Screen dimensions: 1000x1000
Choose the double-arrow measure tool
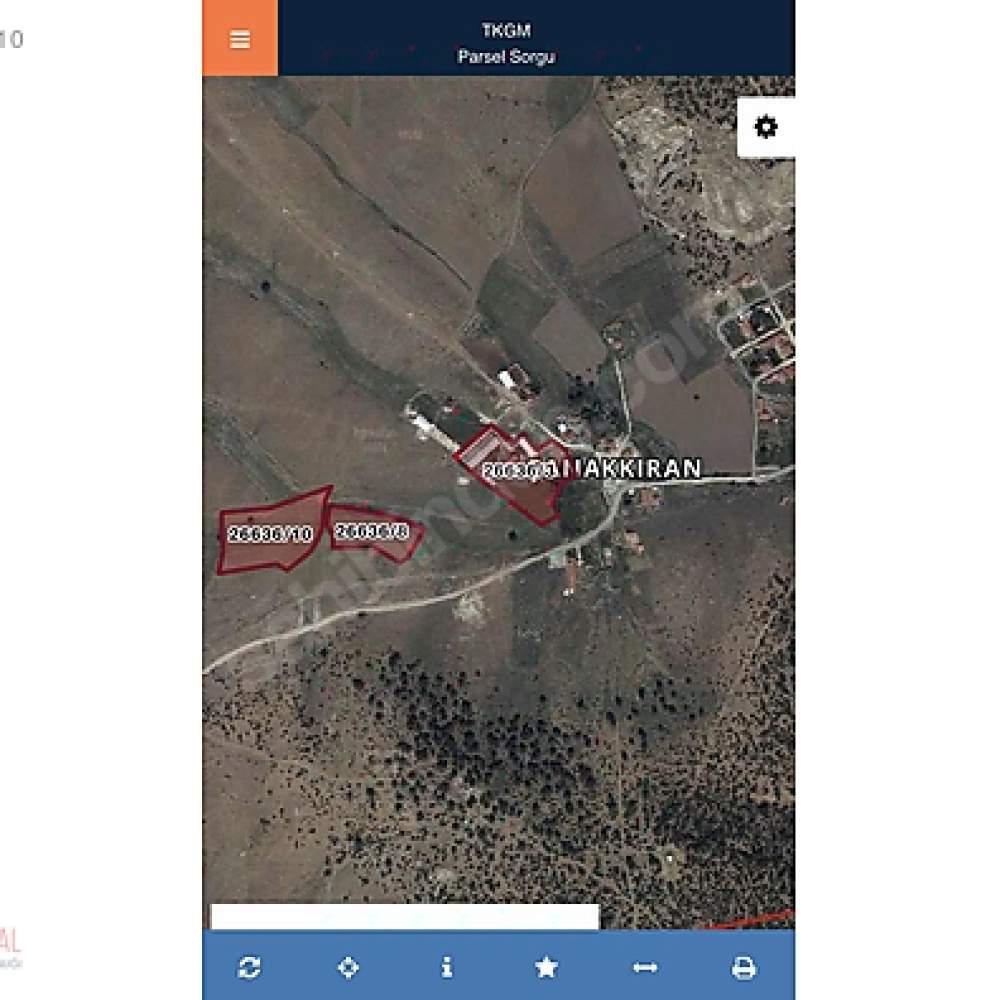point(645,967)
